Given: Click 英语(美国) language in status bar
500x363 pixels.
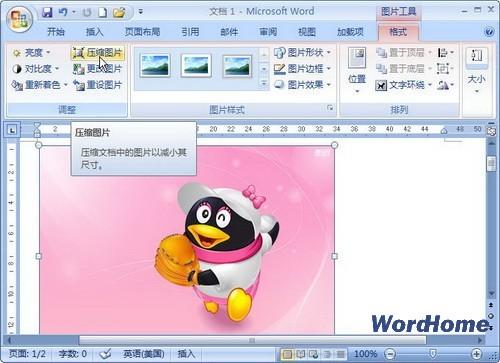Looking at the screenshot, I should 144,354.
